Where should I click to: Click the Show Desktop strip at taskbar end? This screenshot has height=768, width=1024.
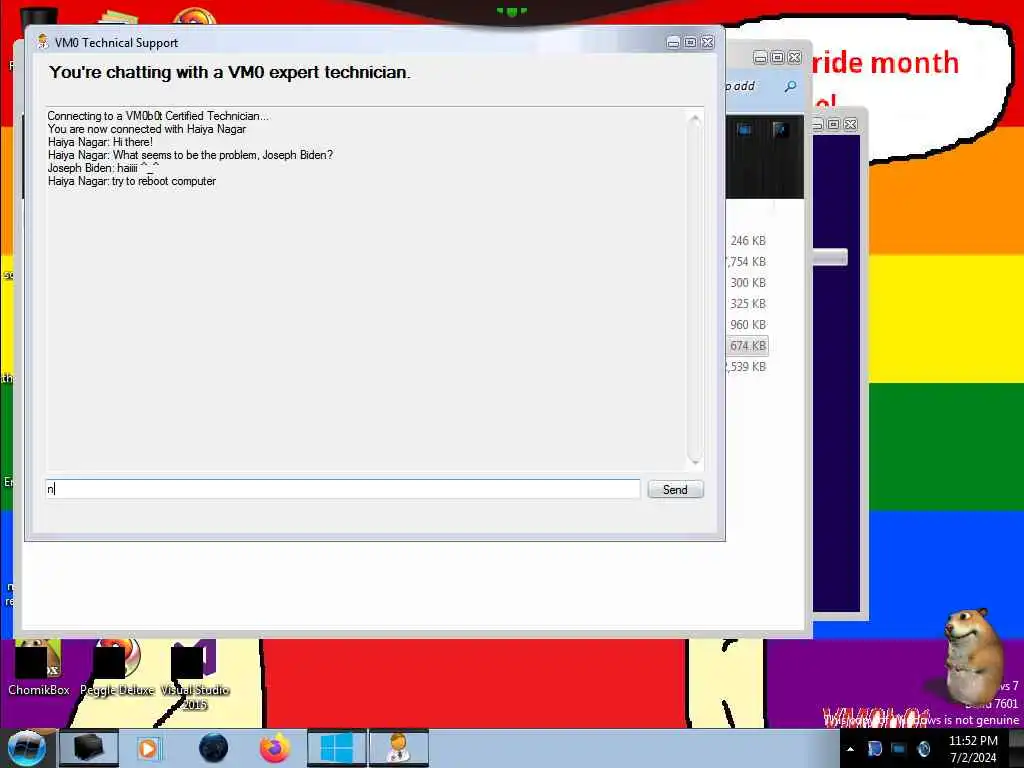point(1016,749)
